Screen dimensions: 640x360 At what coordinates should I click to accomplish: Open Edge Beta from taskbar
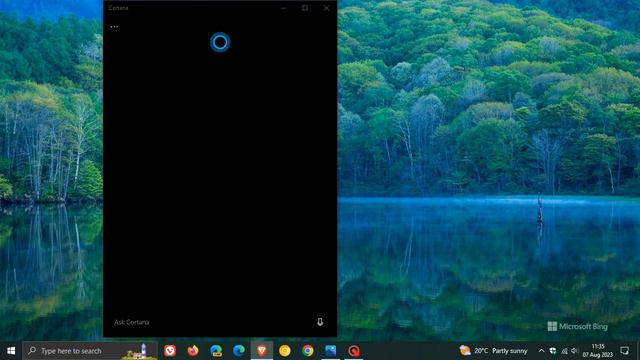pos(216,351)
